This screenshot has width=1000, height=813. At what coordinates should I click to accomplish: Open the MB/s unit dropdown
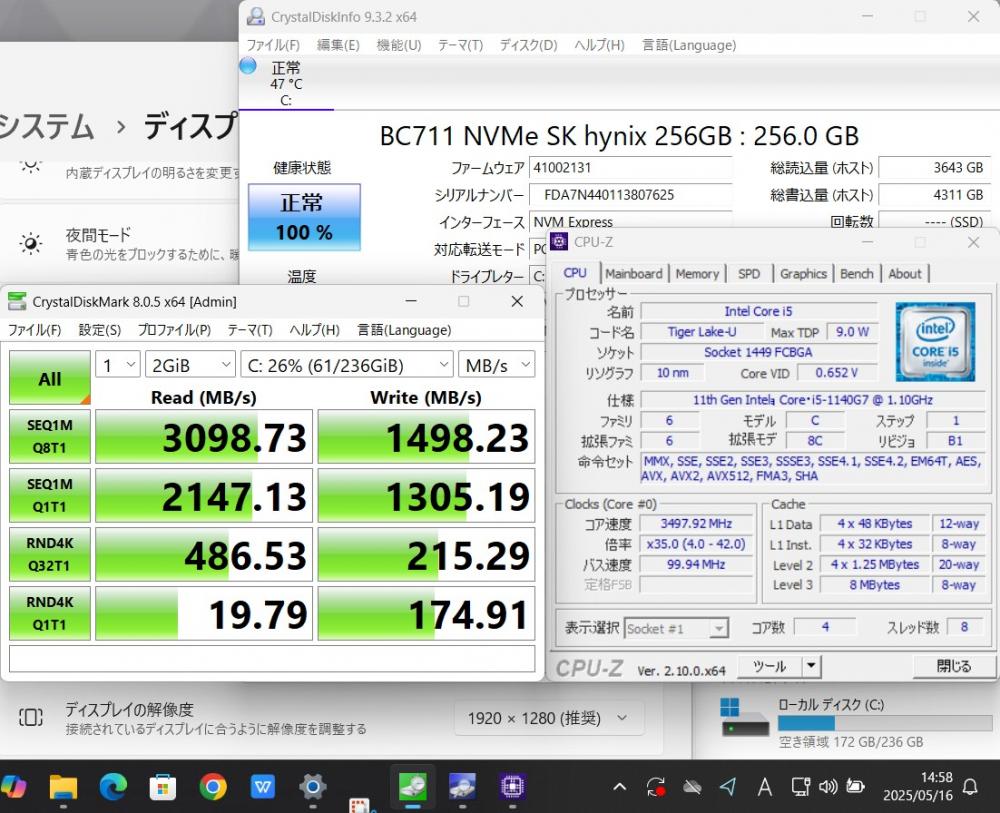[497, 365]
